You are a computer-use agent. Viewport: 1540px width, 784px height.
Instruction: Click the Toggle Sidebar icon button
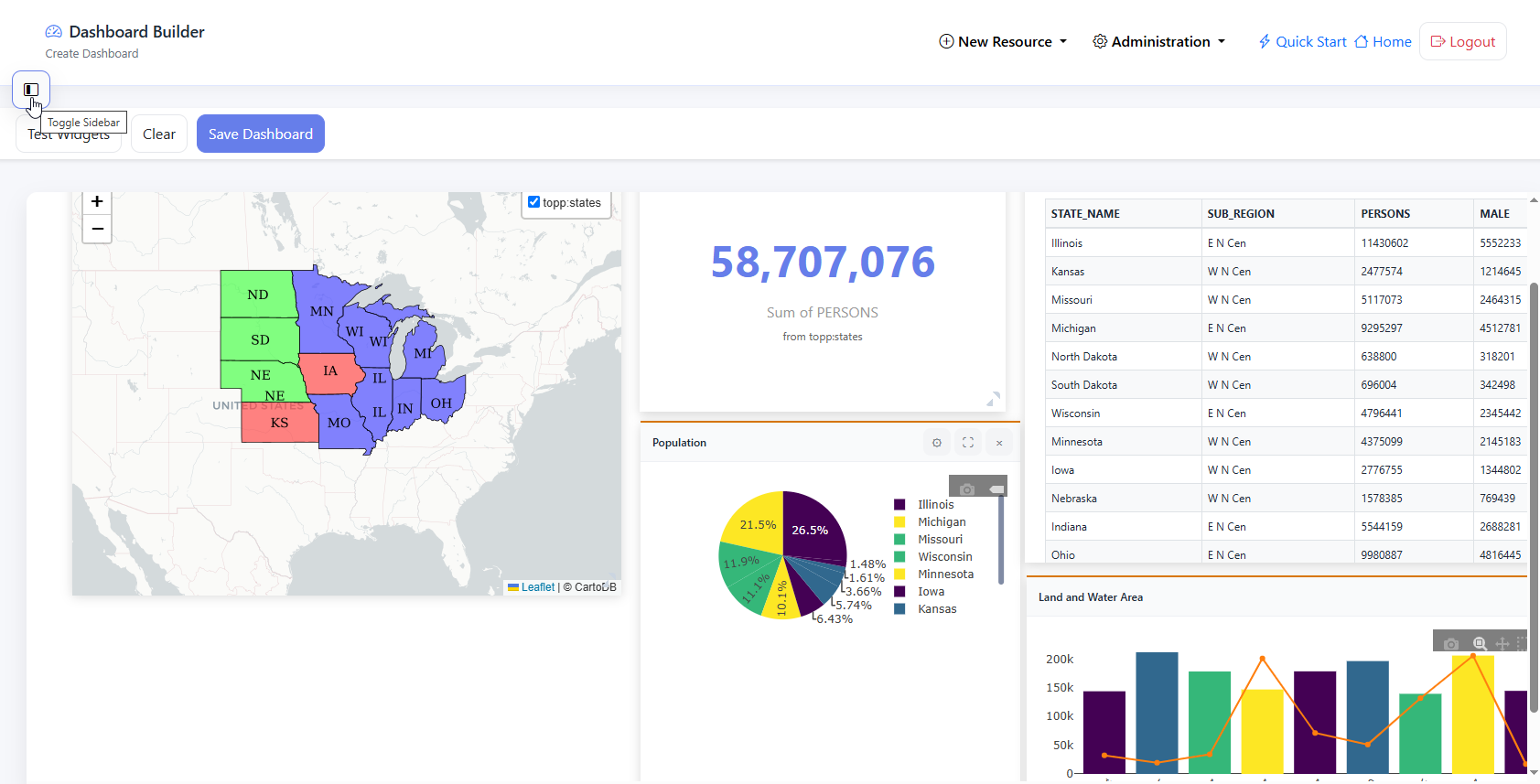(31, 90)
